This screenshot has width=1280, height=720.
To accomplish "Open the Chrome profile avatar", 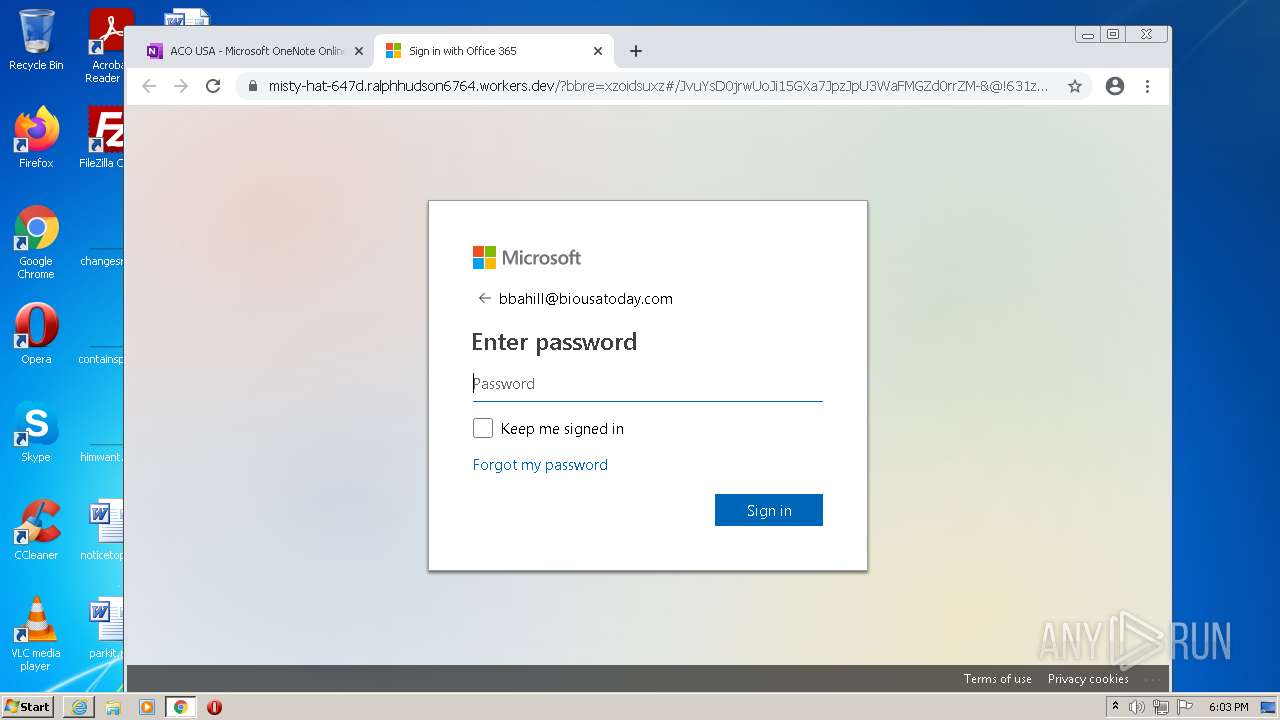I will [x=1115, y=86].
